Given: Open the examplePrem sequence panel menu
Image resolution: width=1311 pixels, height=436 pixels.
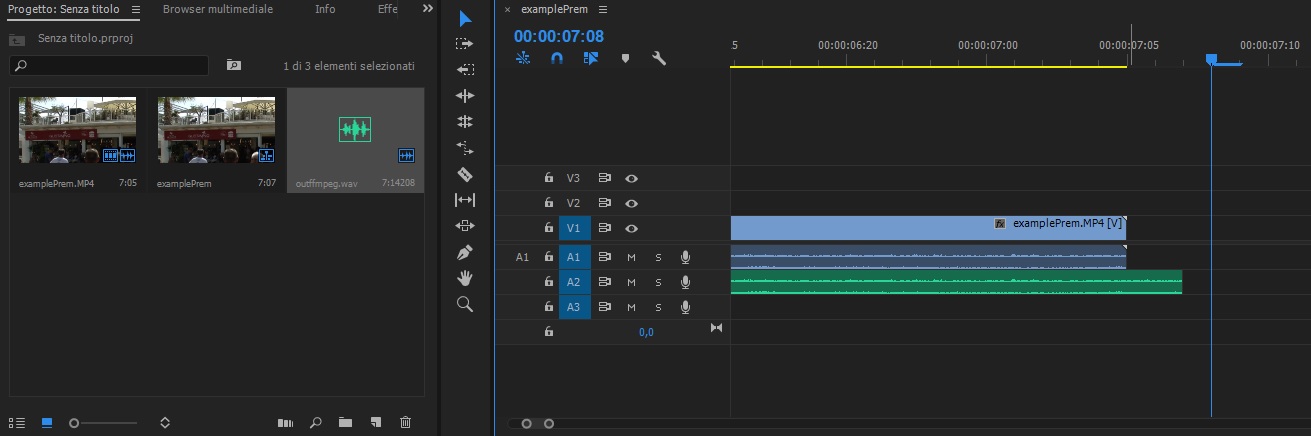Looking at the screenshot, I should tap(602, 9).
